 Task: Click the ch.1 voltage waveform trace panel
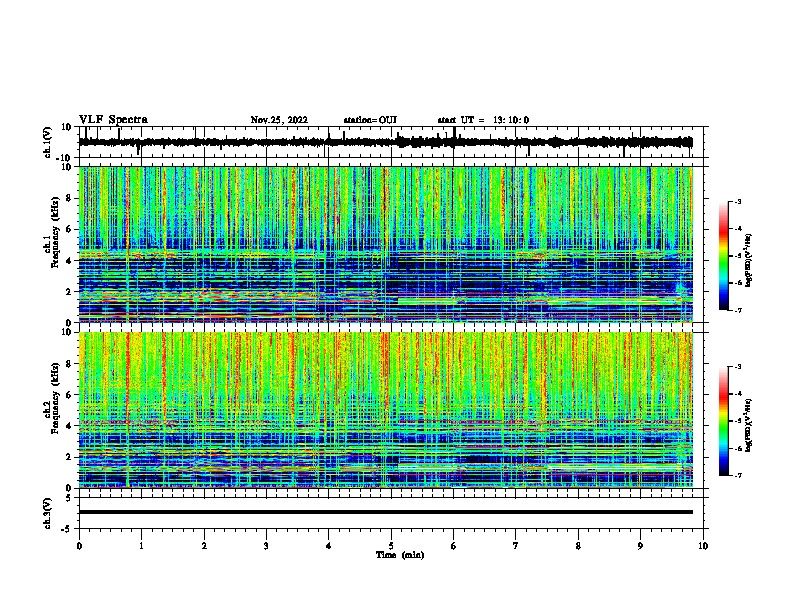pyautogui.click(x=391, y=142)
